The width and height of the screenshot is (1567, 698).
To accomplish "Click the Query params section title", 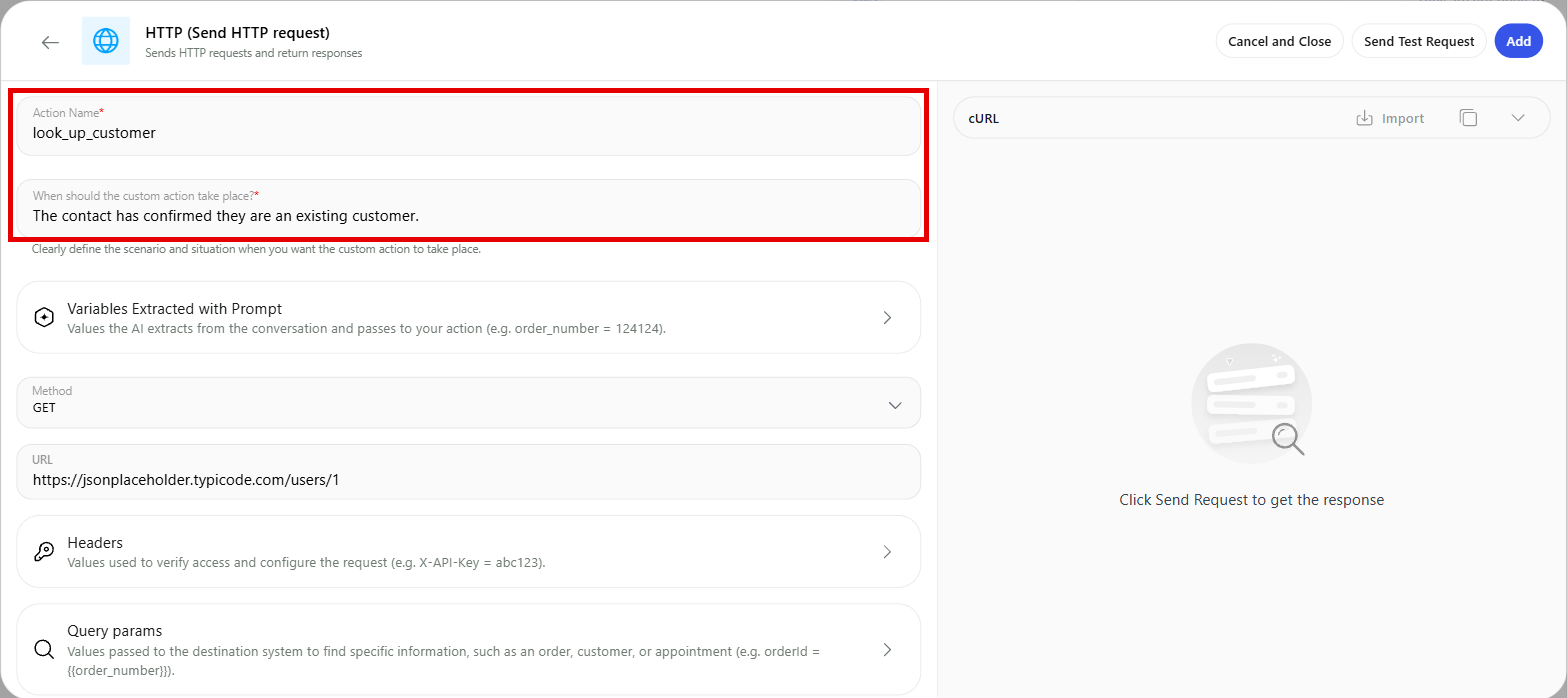I will (115, 631).
